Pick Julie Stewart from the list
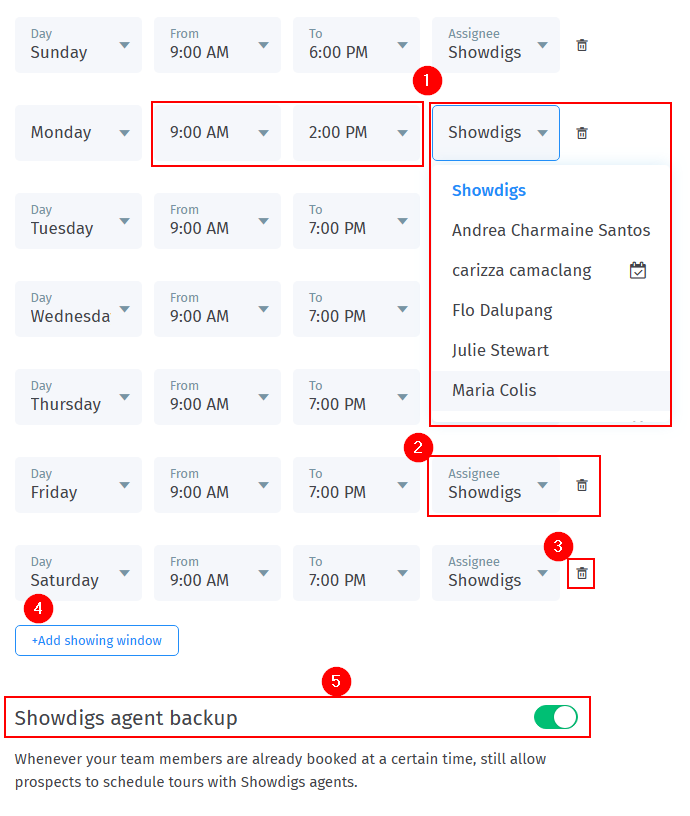Viewport: 690px width, 816px height. 500,350
